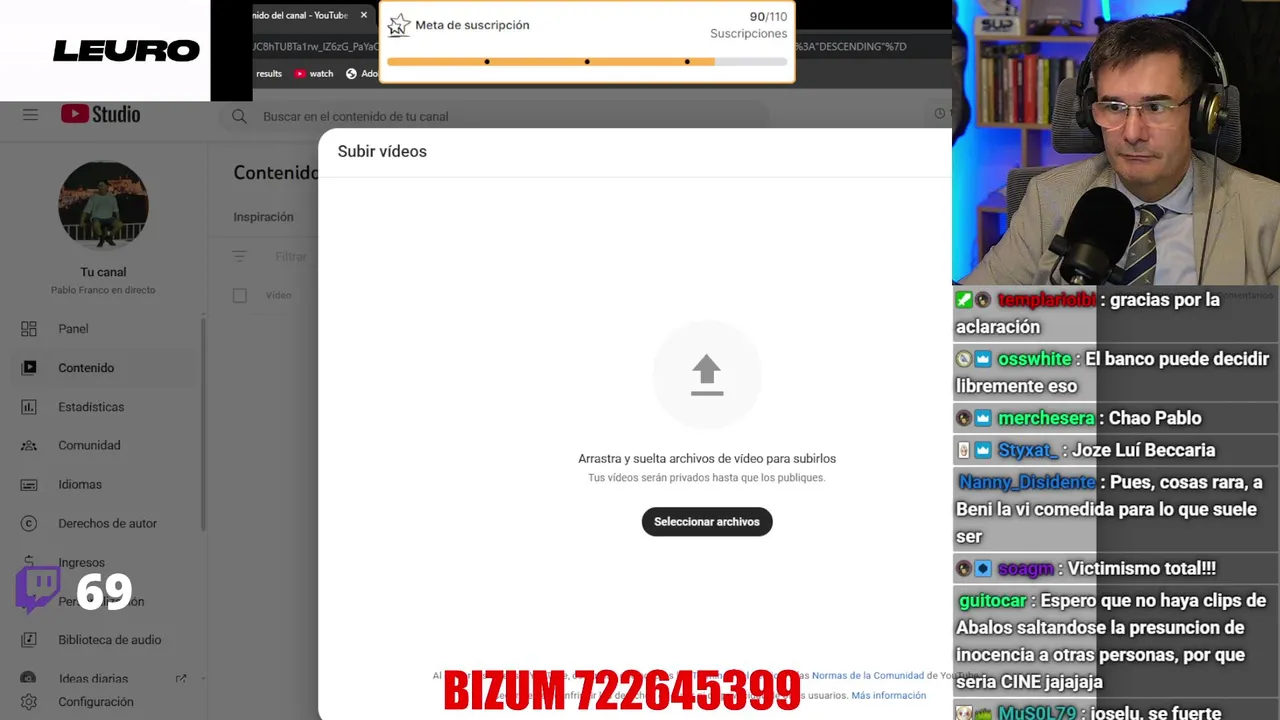Switch to the Inspiración tab

[x=263, y=217]
